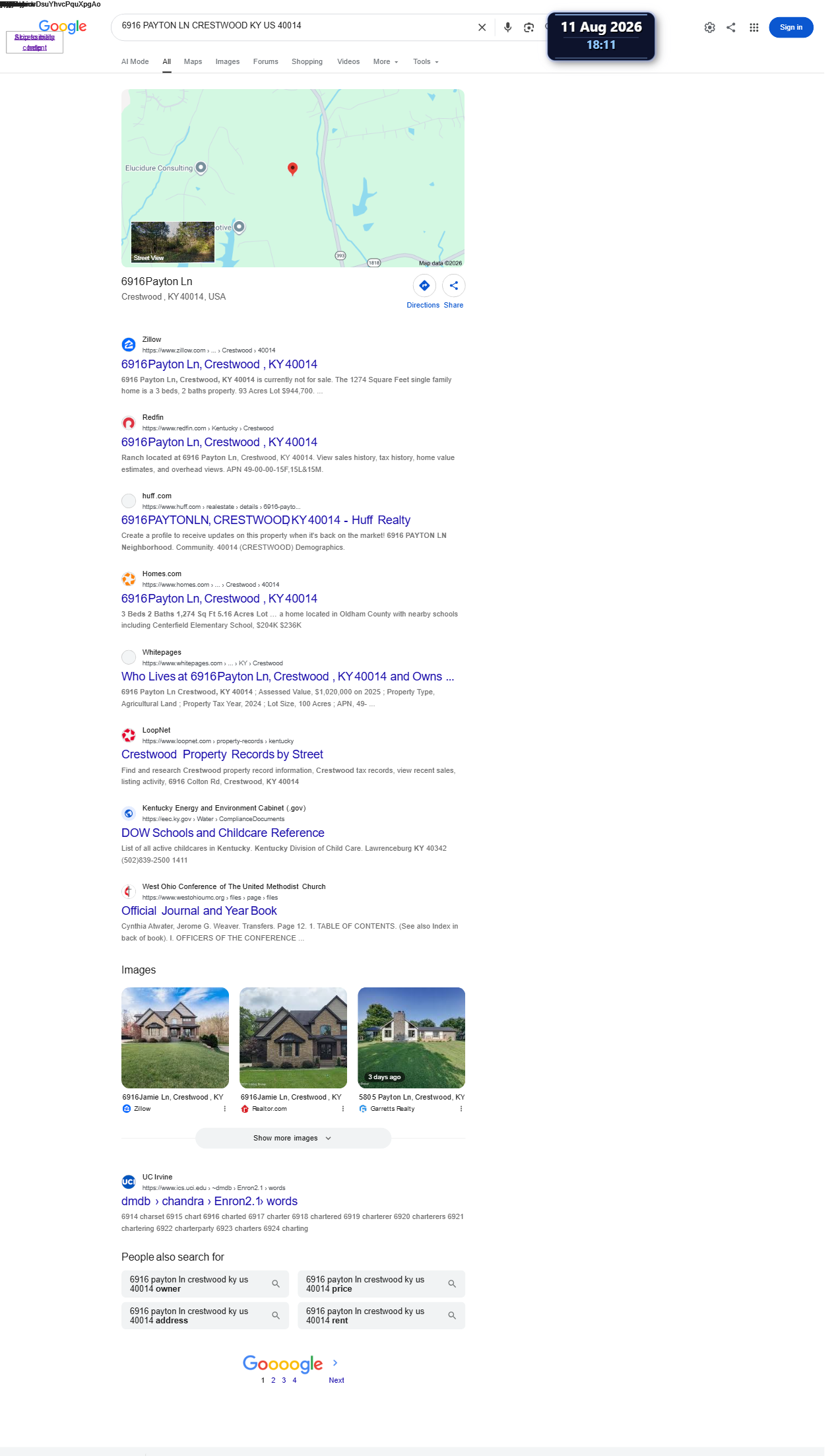Expand Show more images
The width and height of the screenshot is (834, 1456).
tap(293, 1138)
